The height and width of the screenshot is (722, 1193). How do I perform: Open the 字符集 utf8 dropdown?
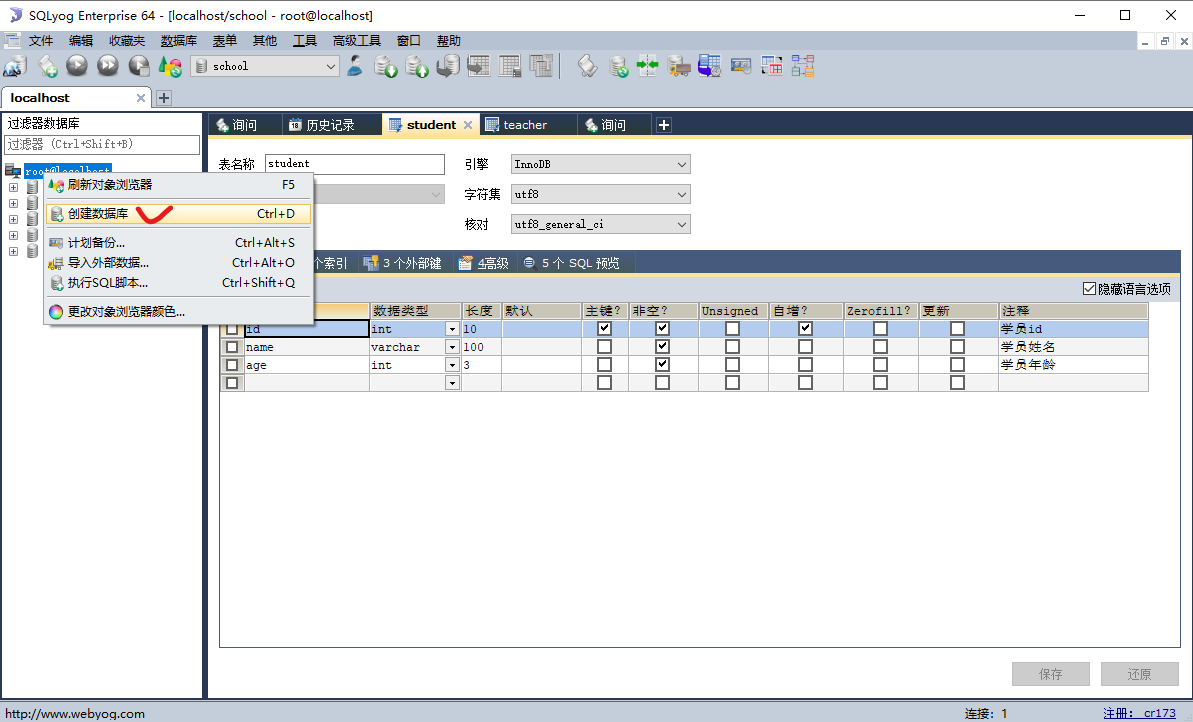[682, 195]
